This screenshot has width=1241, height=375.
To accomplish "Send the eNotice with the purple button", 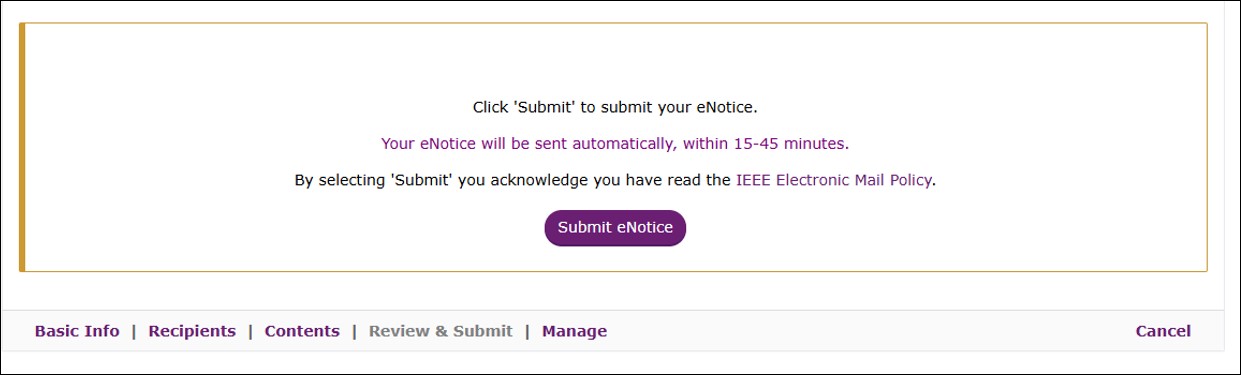I will pos(615,228).
